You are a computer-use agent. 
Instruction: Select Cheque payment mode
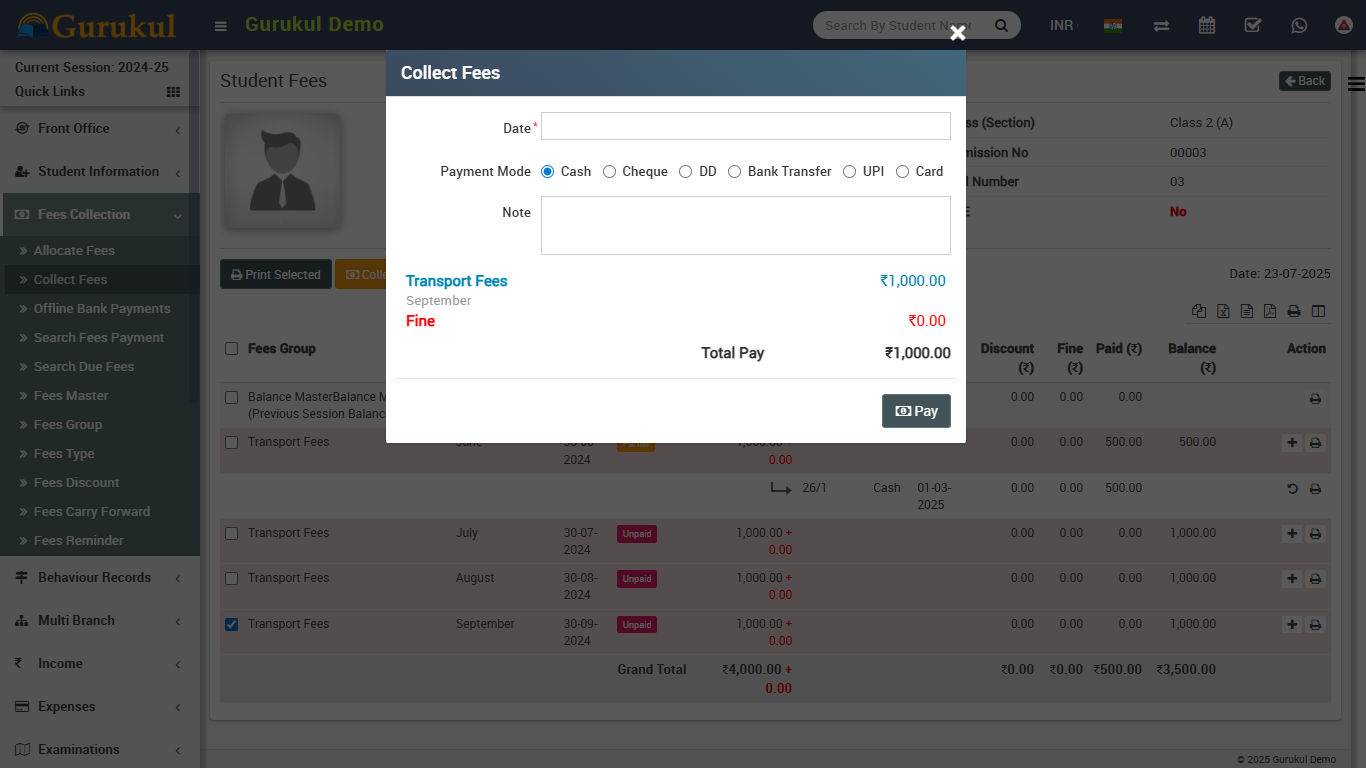click(x=609, y=172)
